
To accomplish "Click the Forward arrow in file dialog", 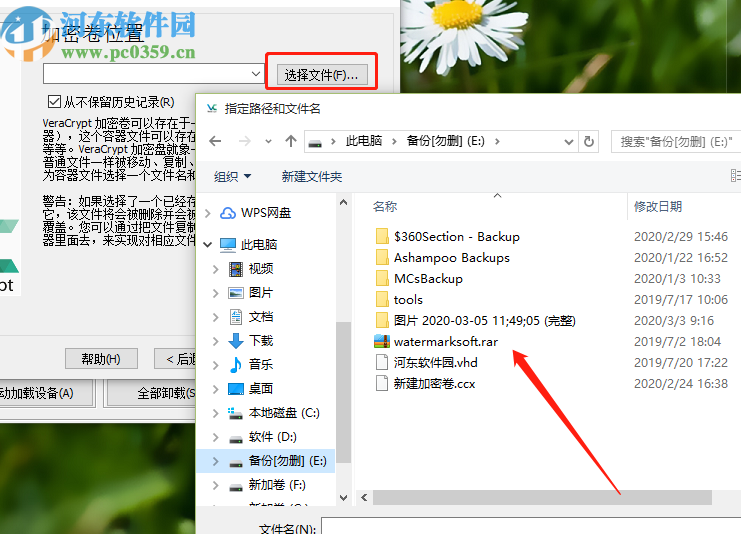I will (244, 141).
